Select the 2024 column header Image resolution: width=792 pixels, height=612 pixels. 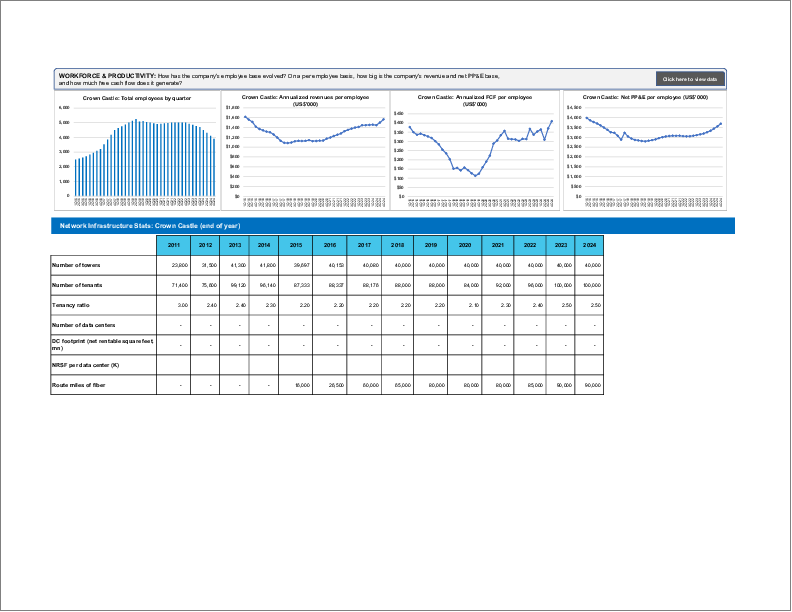[x=590, y=245]
